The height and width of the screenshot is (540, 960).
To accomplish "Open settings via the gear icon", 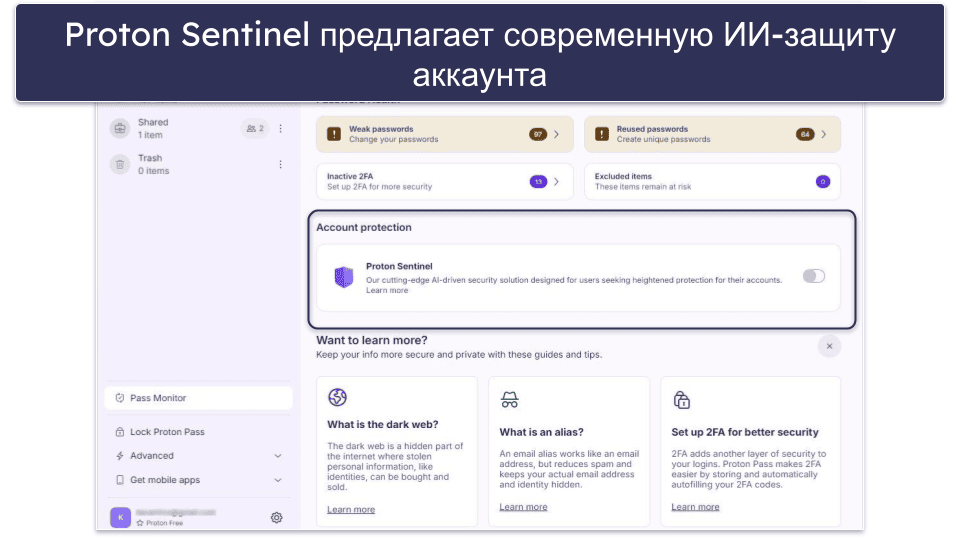I will [x=277, y=517].
